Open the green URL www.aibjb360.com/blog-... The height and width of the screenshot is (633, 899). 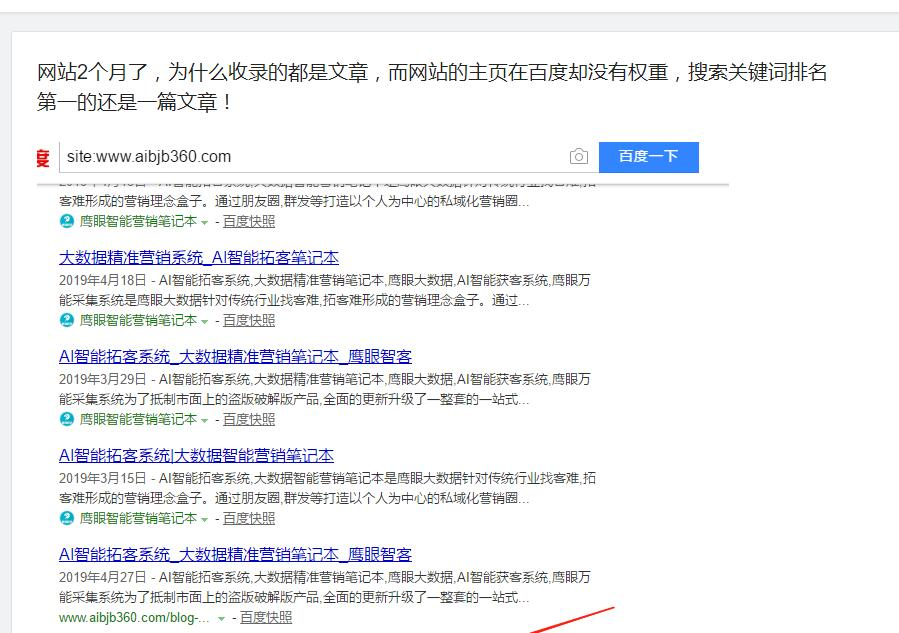click(134, 618)
